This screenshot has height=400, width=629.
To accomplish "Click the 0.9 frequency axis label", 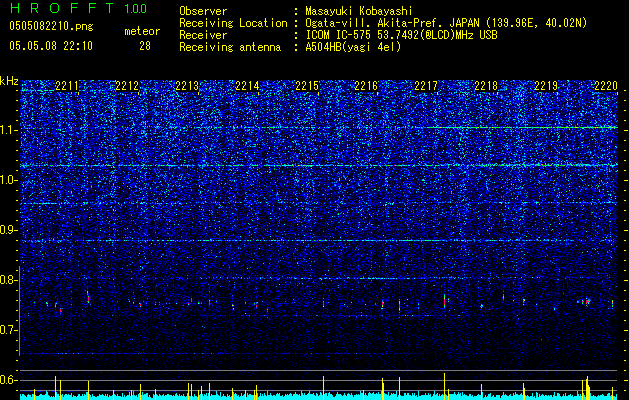I will coord(8,230).
